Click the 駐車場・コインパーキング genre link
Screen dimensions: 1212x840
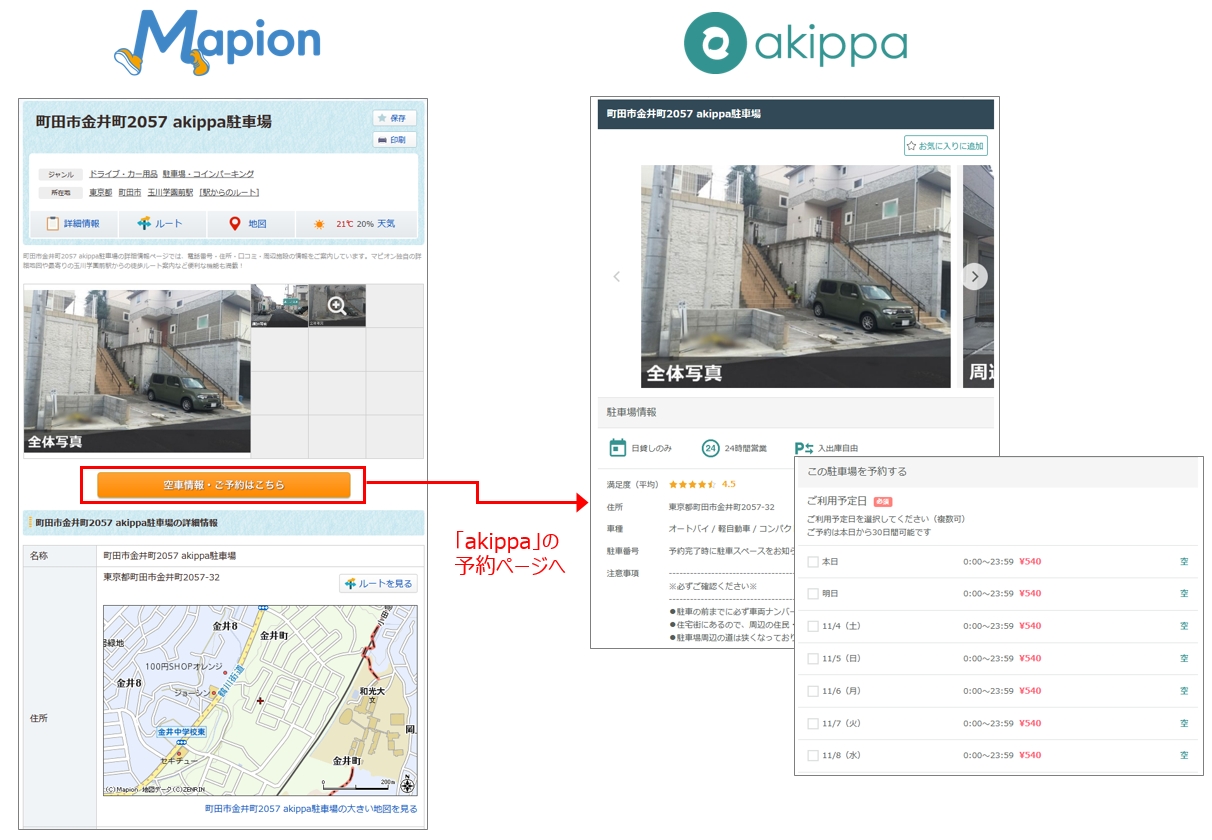pos(208,174)
